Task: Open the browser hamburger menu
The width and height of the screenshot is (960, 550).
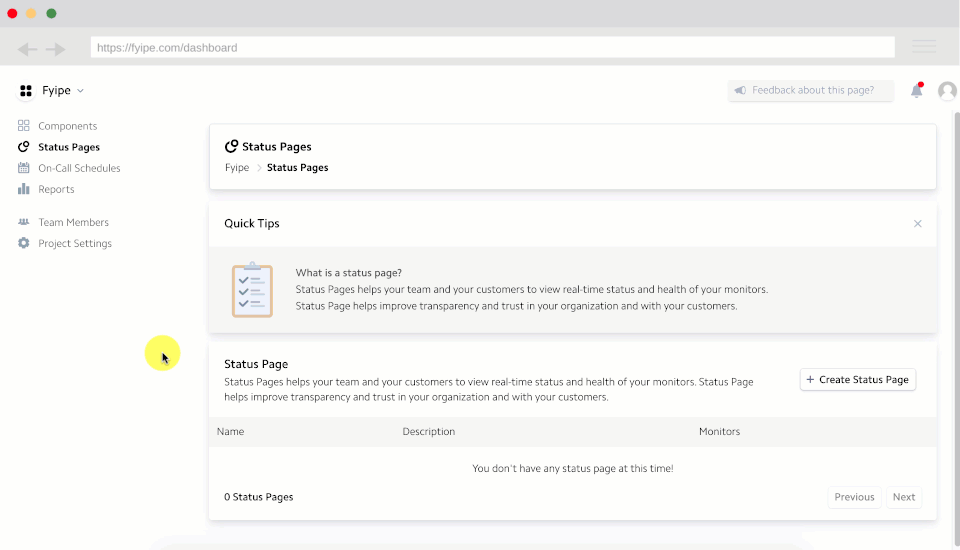Action: click(924, 47)
